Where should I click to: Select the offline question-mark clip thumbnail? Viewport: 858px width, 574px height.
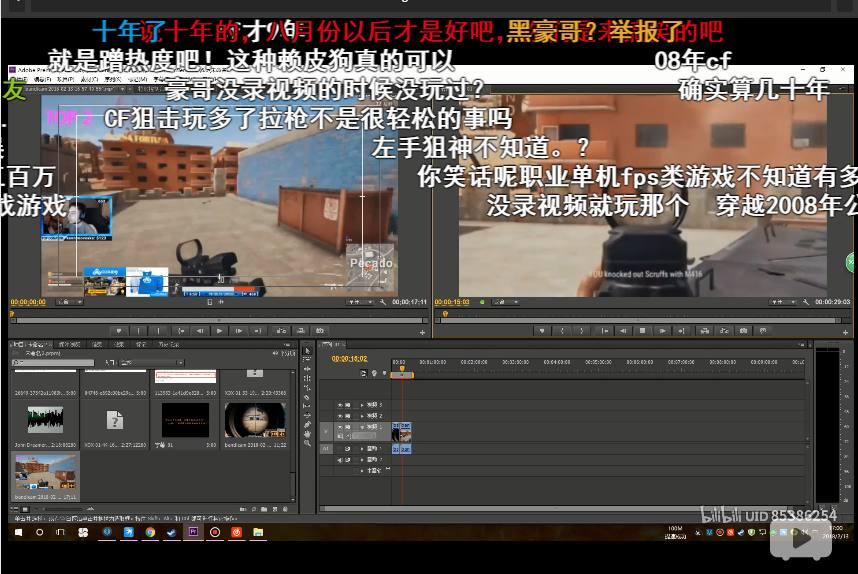click(x=114, y=420)
